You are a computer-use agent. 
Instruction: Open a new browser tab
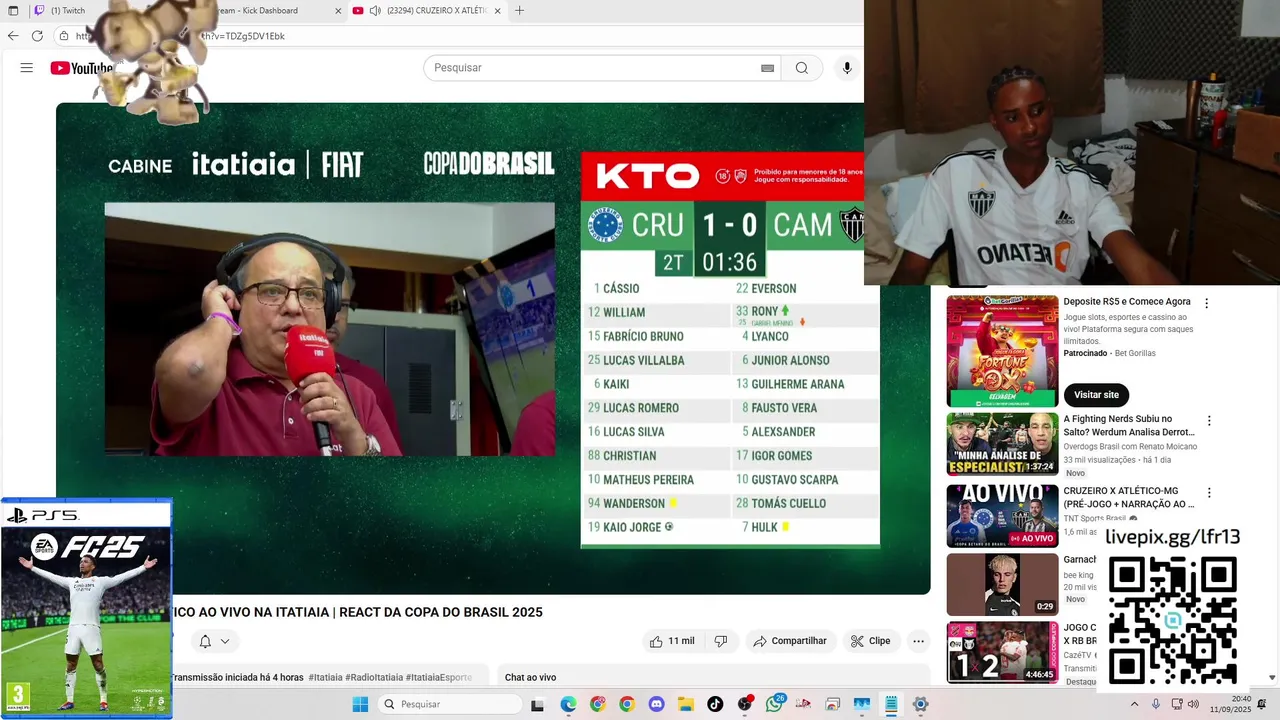point(519,10)
